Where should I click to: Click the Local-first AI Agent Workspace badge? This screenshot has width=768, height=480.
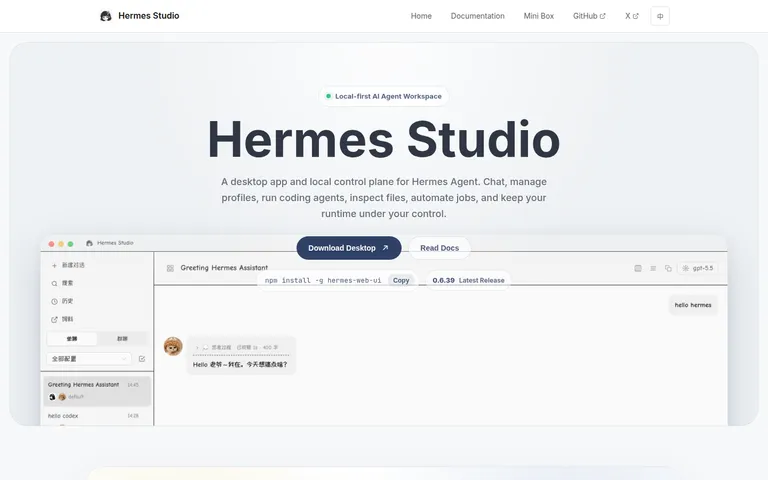[x=384, y=96]
